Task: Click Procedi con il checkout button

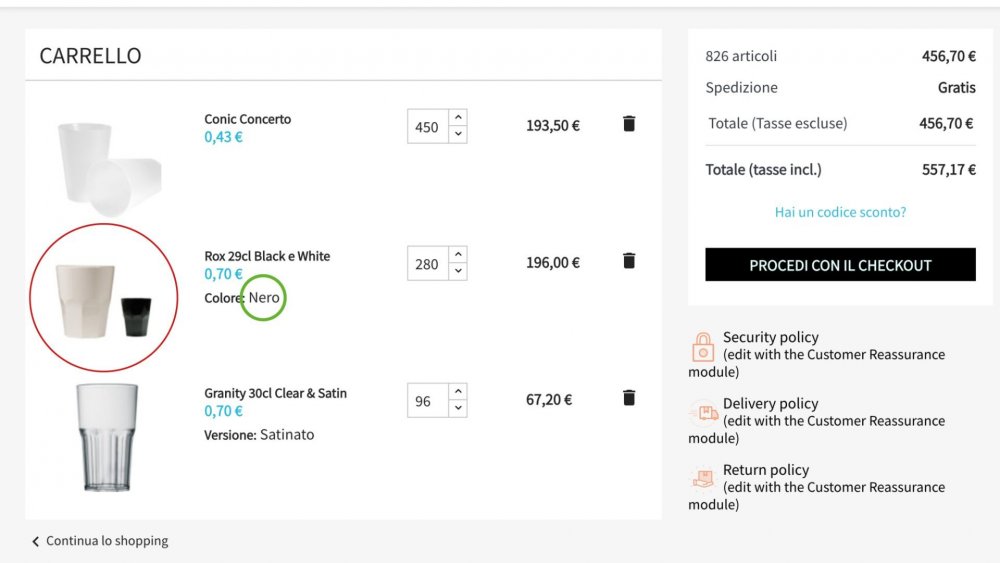Action: point(840,265)
